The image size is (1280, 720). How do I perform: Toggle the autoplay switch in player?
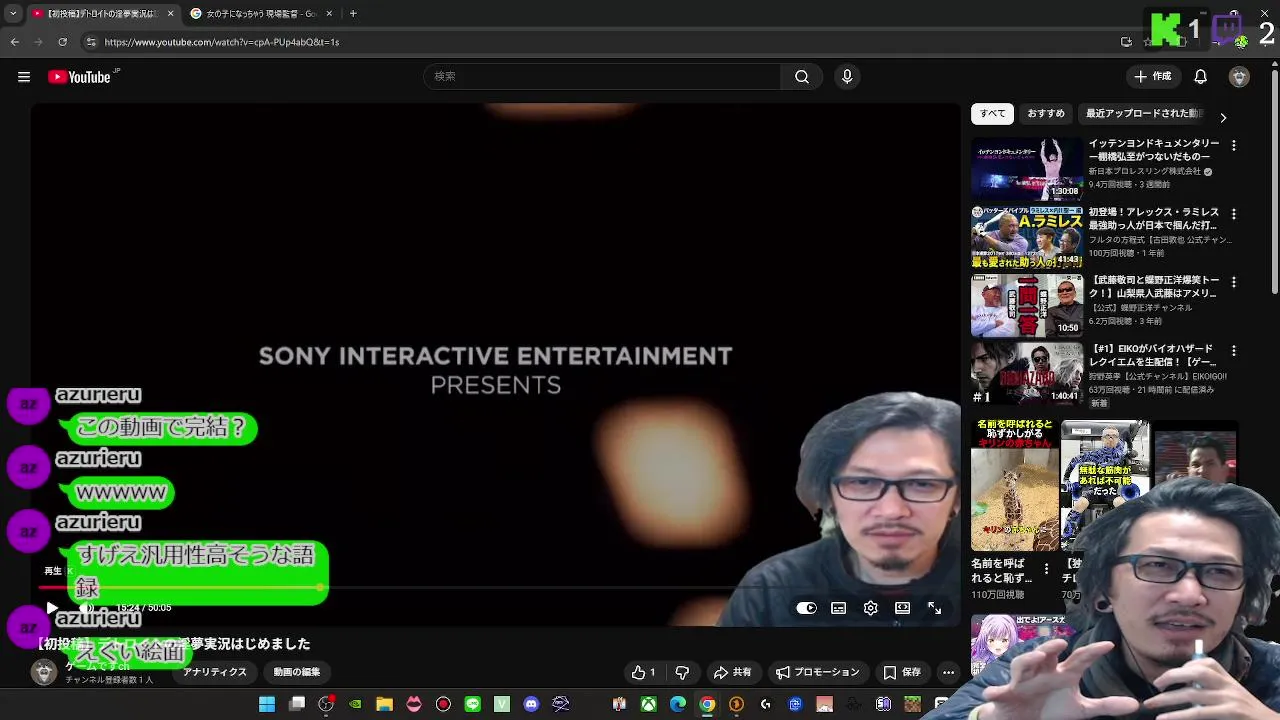pos(806,608)
